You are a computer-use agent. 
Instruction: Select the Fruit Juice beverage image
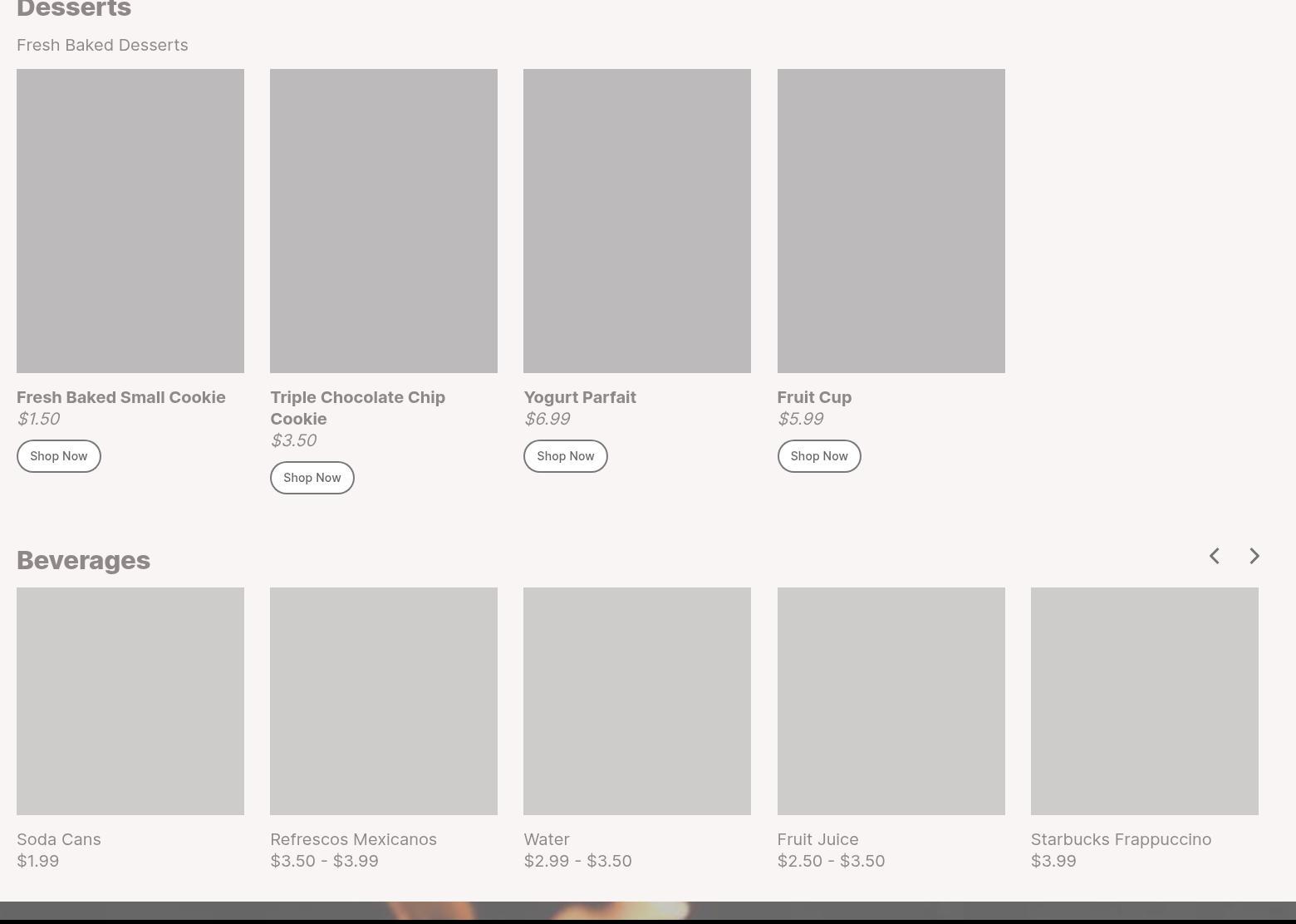pyautogui.click(x=891, y=701)
